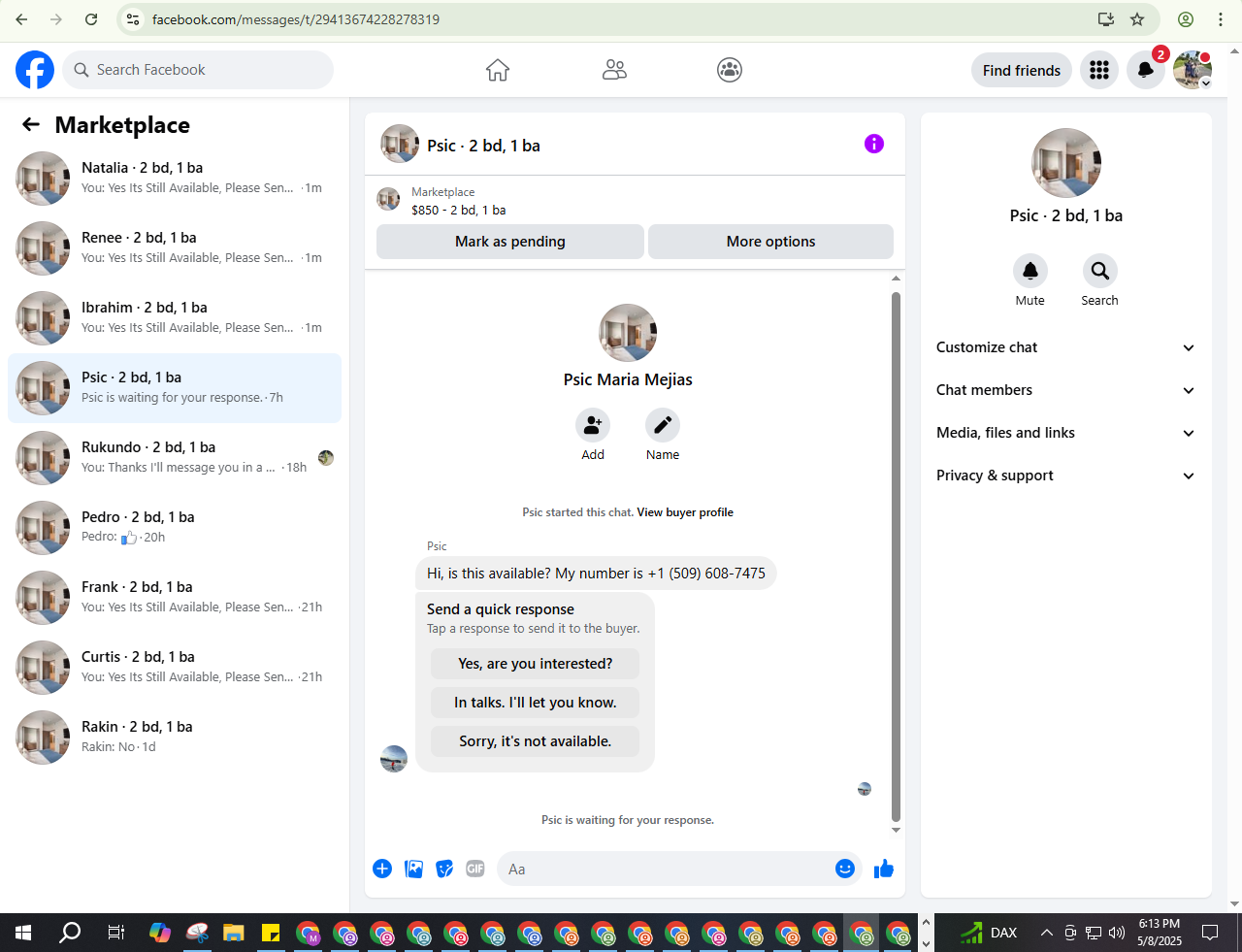The image size is (1242, 952).
Task: Search in conversation with magnifier icon
Action: tap(1100, 271)
